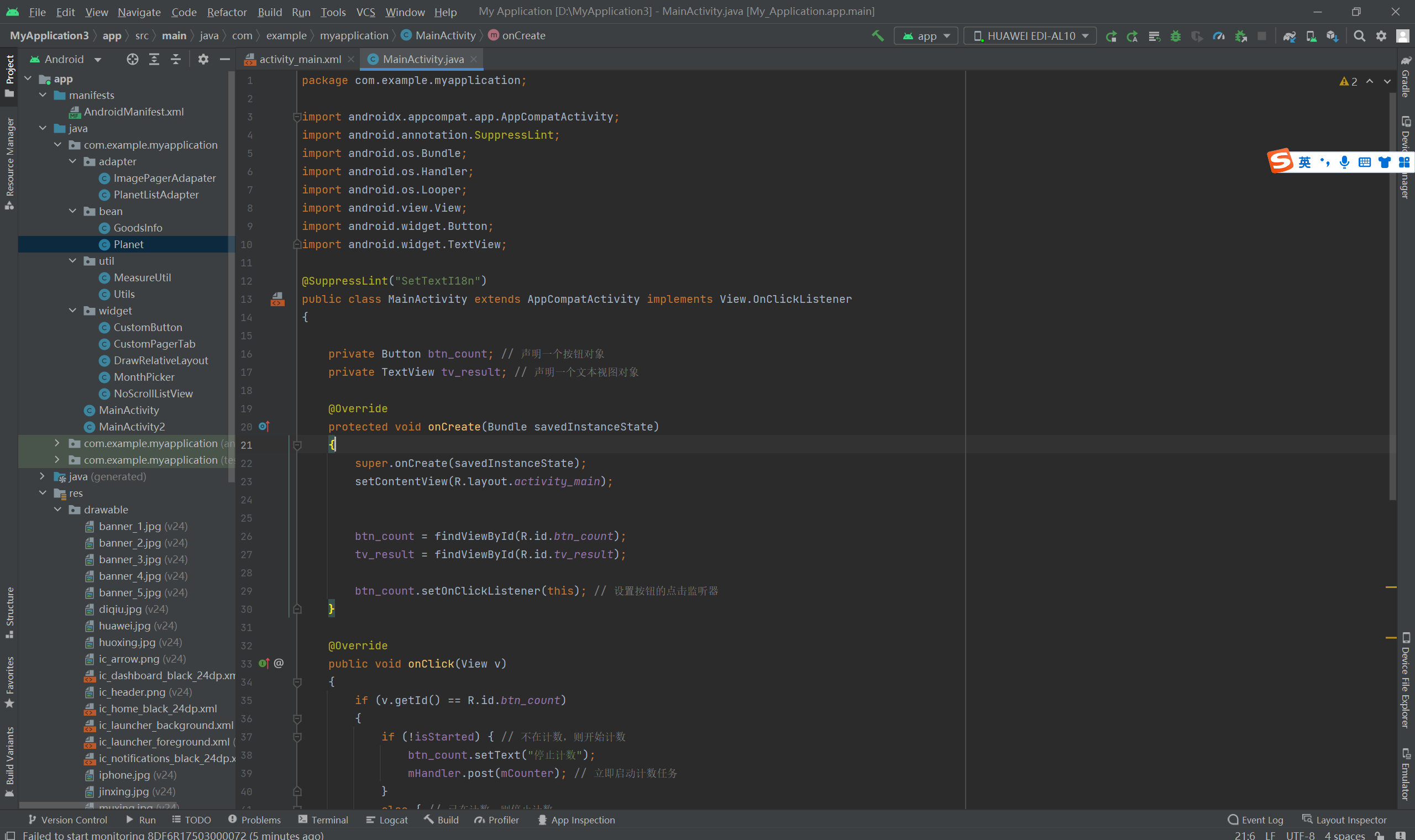Click the Make Project hammer icon
The image size is (1415, 840).
877,36
